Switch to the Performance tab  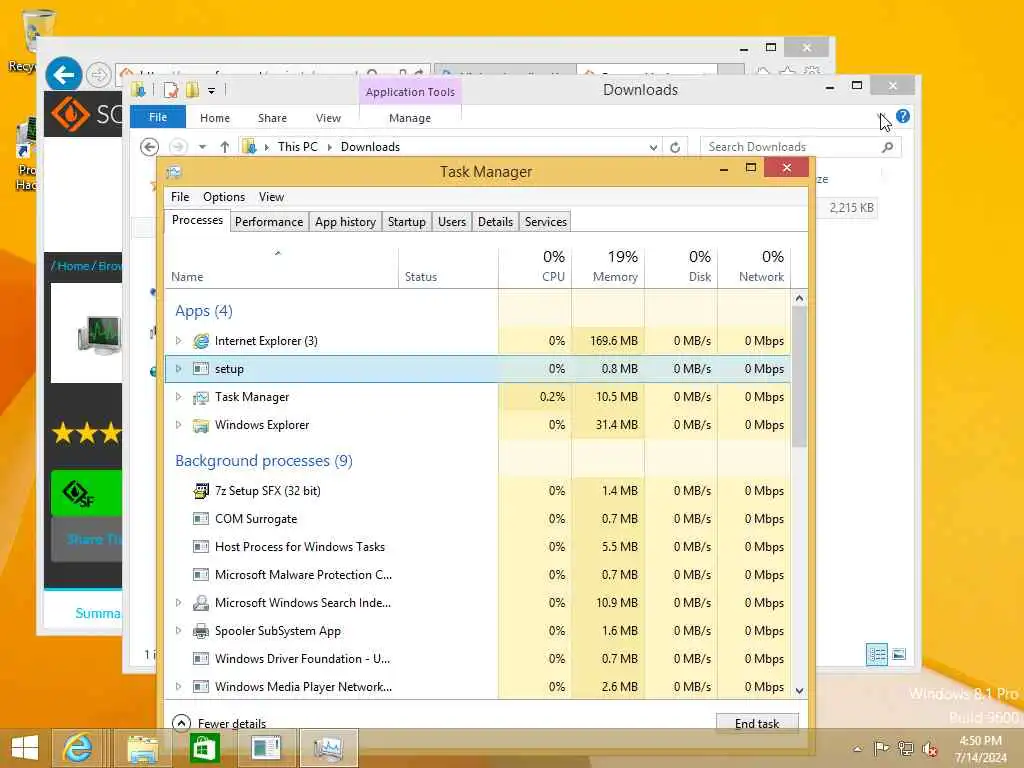[269, 222]
